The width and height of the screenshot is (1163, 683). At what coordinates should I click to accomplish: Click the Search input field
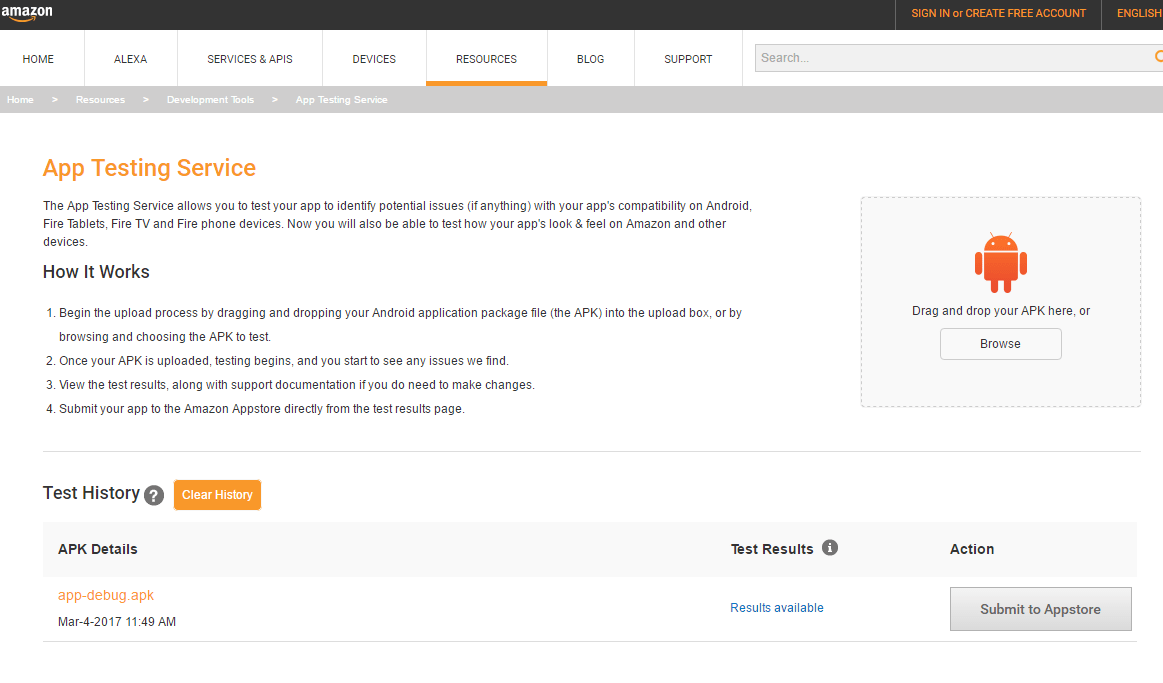point(950,58)
